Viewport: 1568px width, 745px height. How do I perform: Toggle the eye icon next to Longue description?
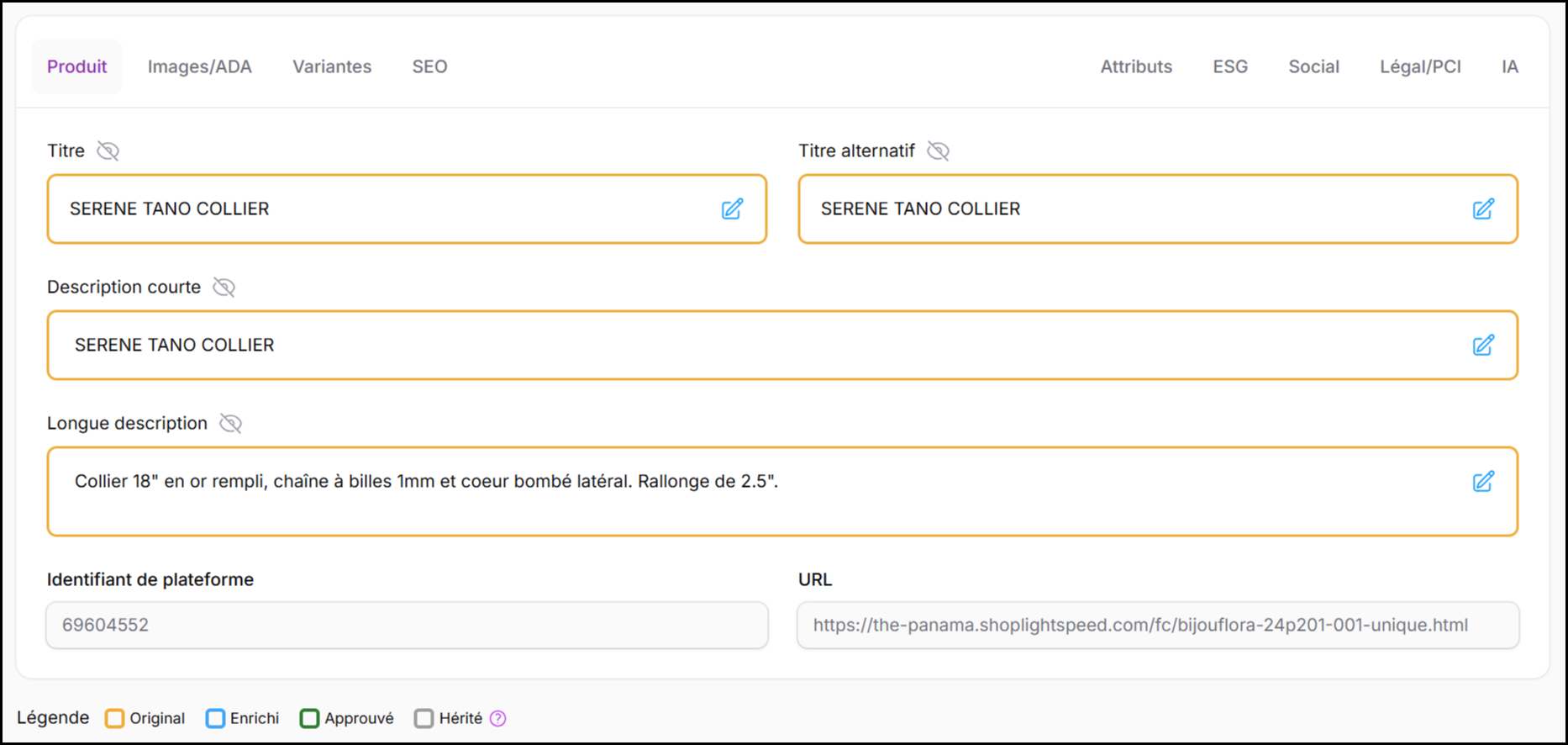pyautogui.click(x=231, y=424)
